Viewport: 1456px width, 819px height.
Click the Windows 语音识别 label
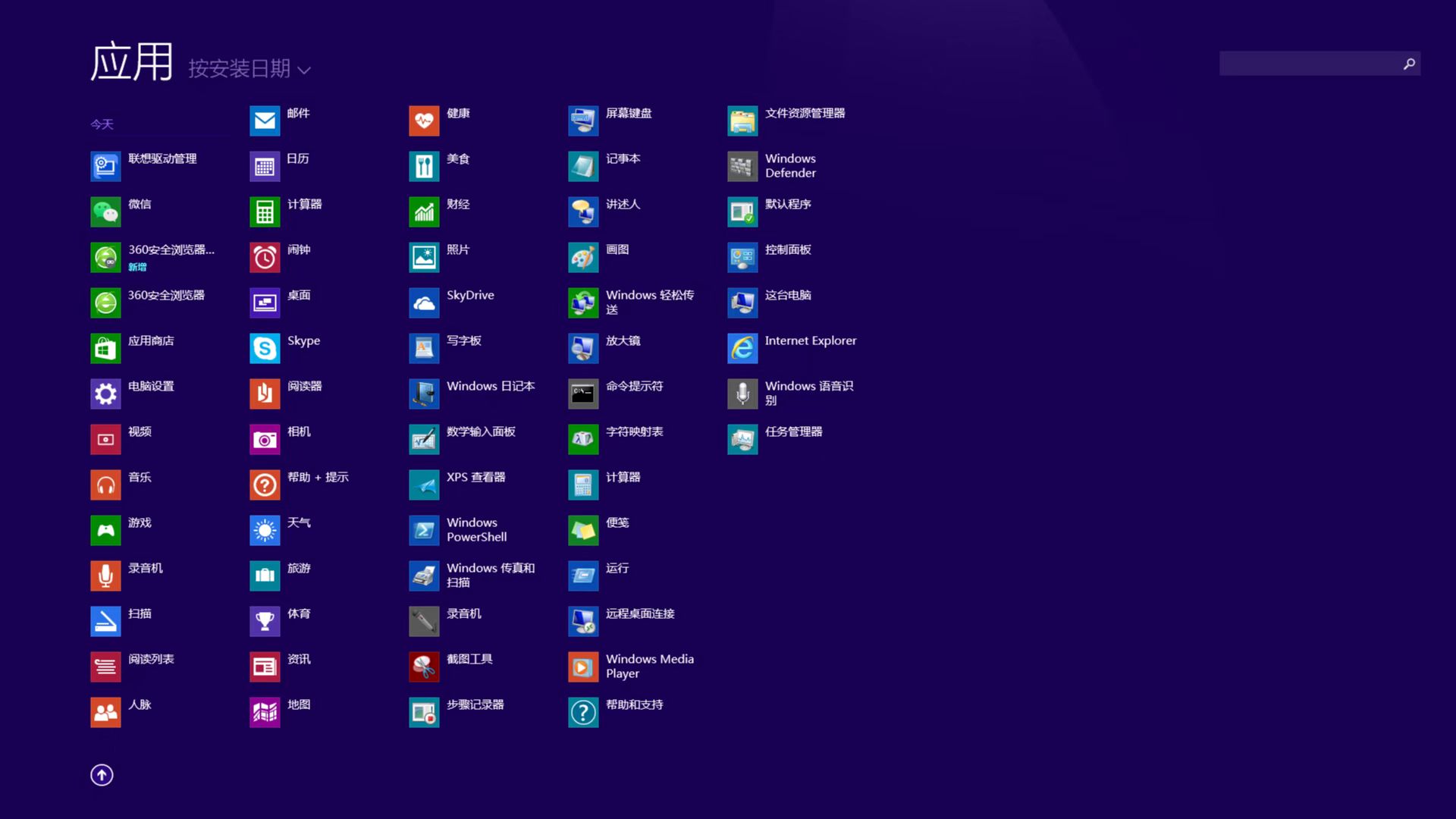click(x=809, y=393)
